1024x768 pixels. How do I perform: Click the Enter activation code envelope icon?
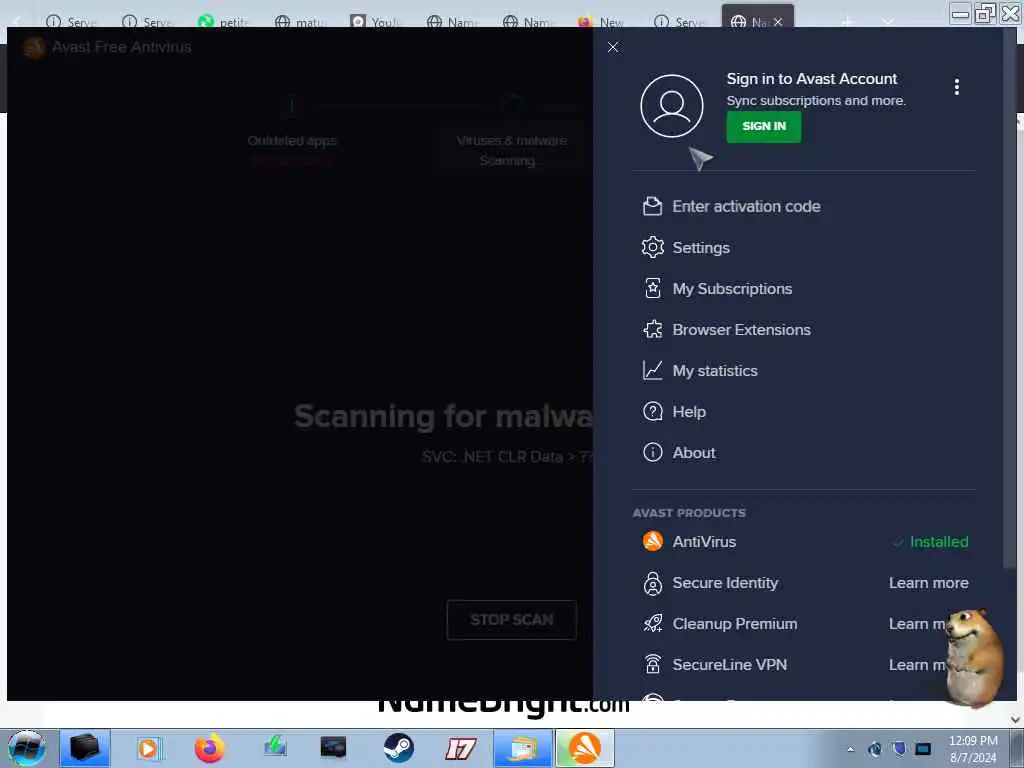click(x=652, y=206)
